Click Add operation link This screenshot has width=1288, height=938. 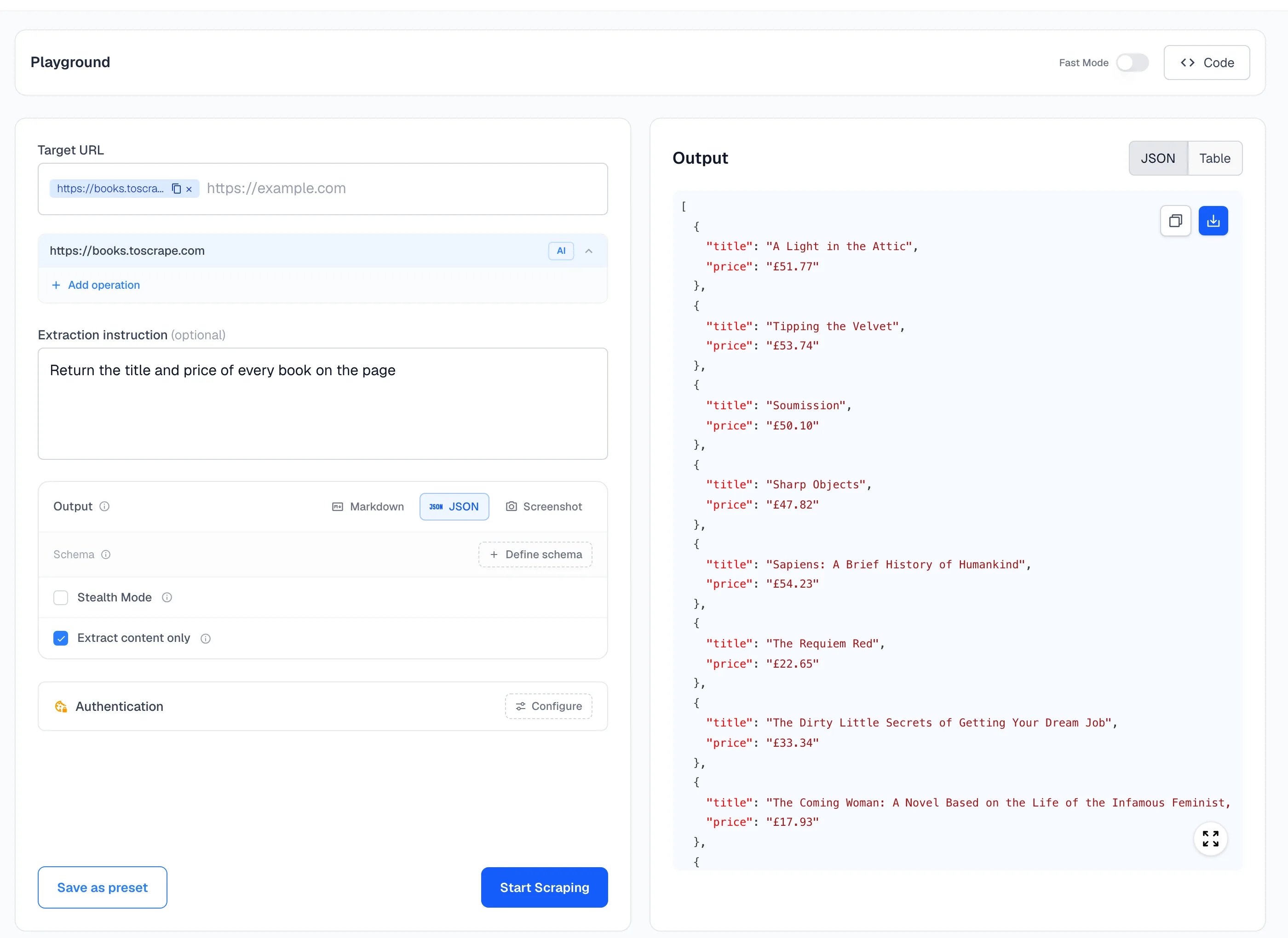click(96, 285)
